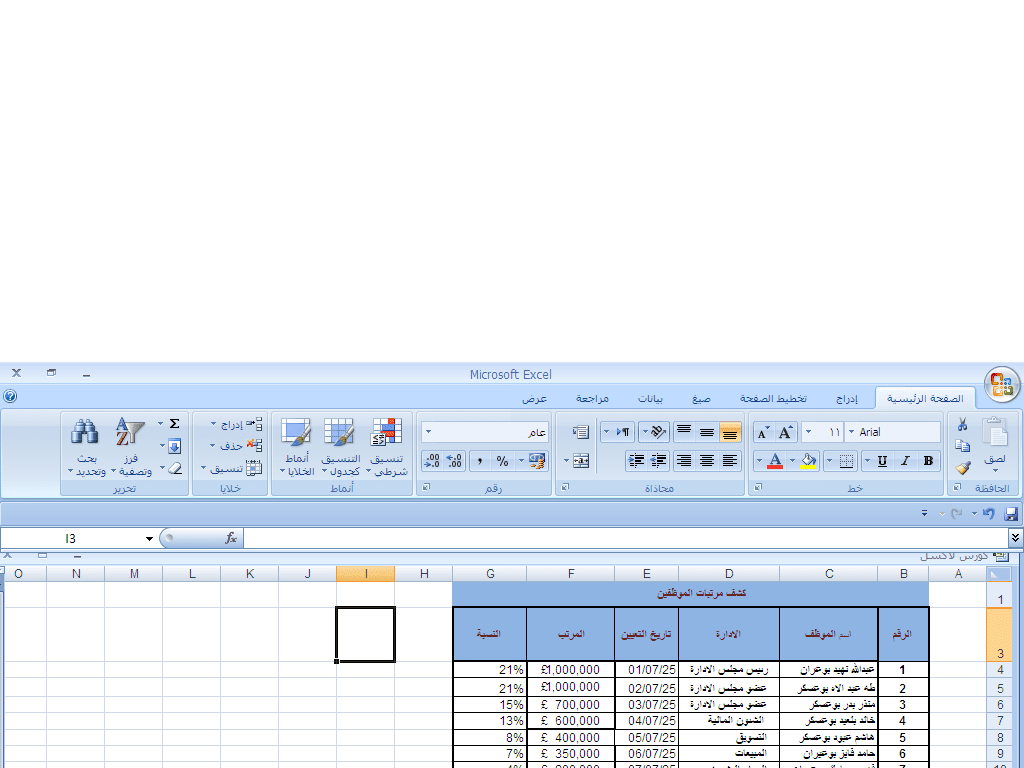This screenshot has height=768, width=1024.
Task: Switch to الصفحة الرئيسية tab
Action: tap(925, 398)
